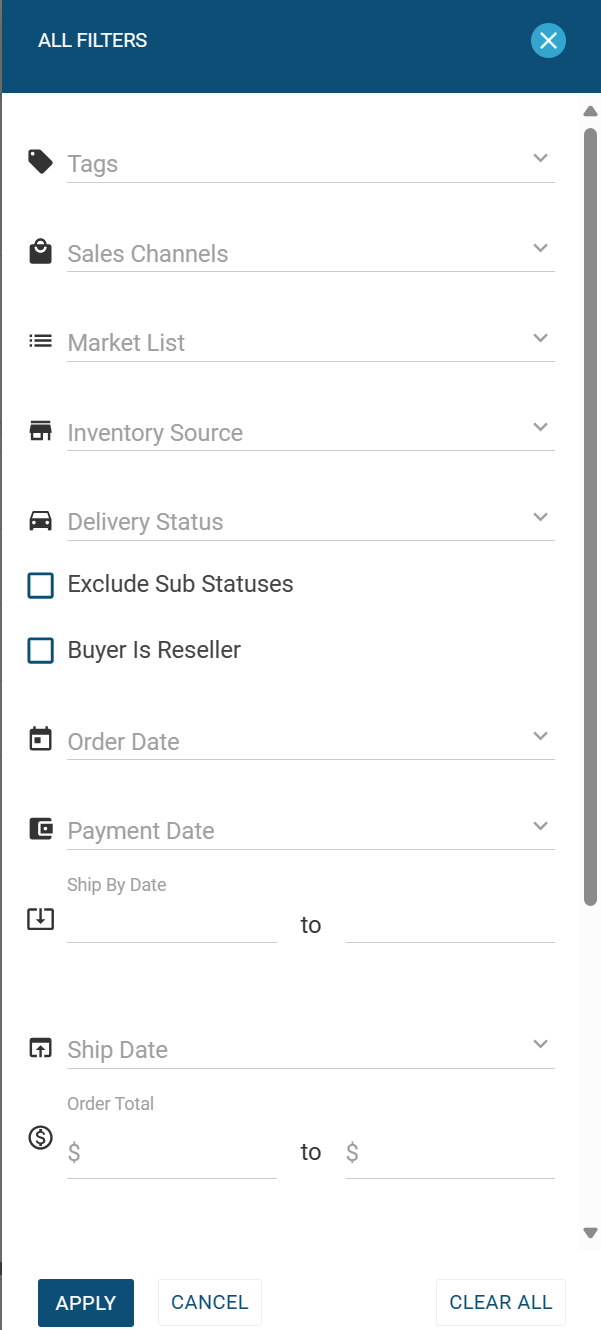Click the scrollbar down arrow
Viewport: 601px width, 1330px height.
click(590, 1233)
